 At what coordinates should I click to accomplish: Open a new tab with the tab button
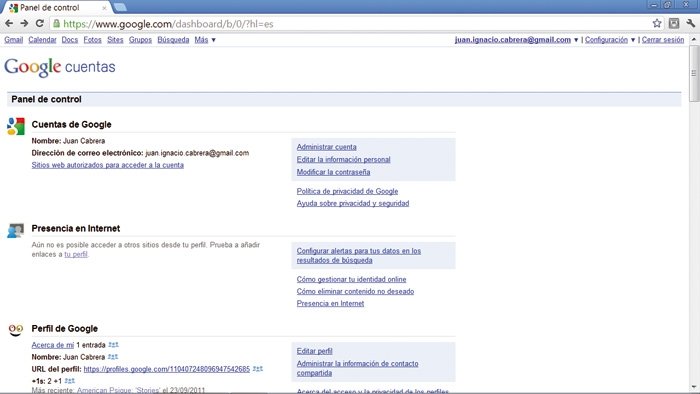[120, 7]
